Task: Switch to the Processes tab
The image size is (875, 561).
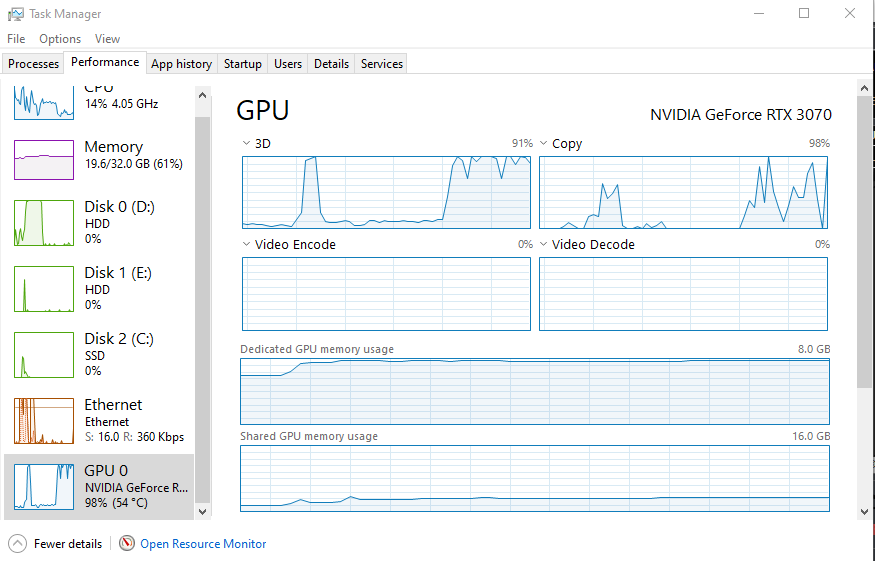Action: point(34,64)
